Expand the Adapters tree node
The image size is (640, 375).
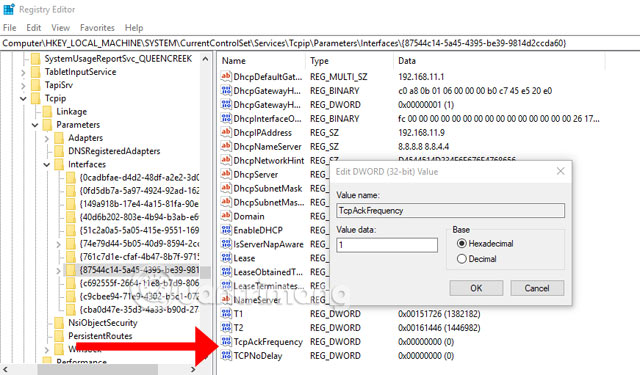[x=47, y=138]
